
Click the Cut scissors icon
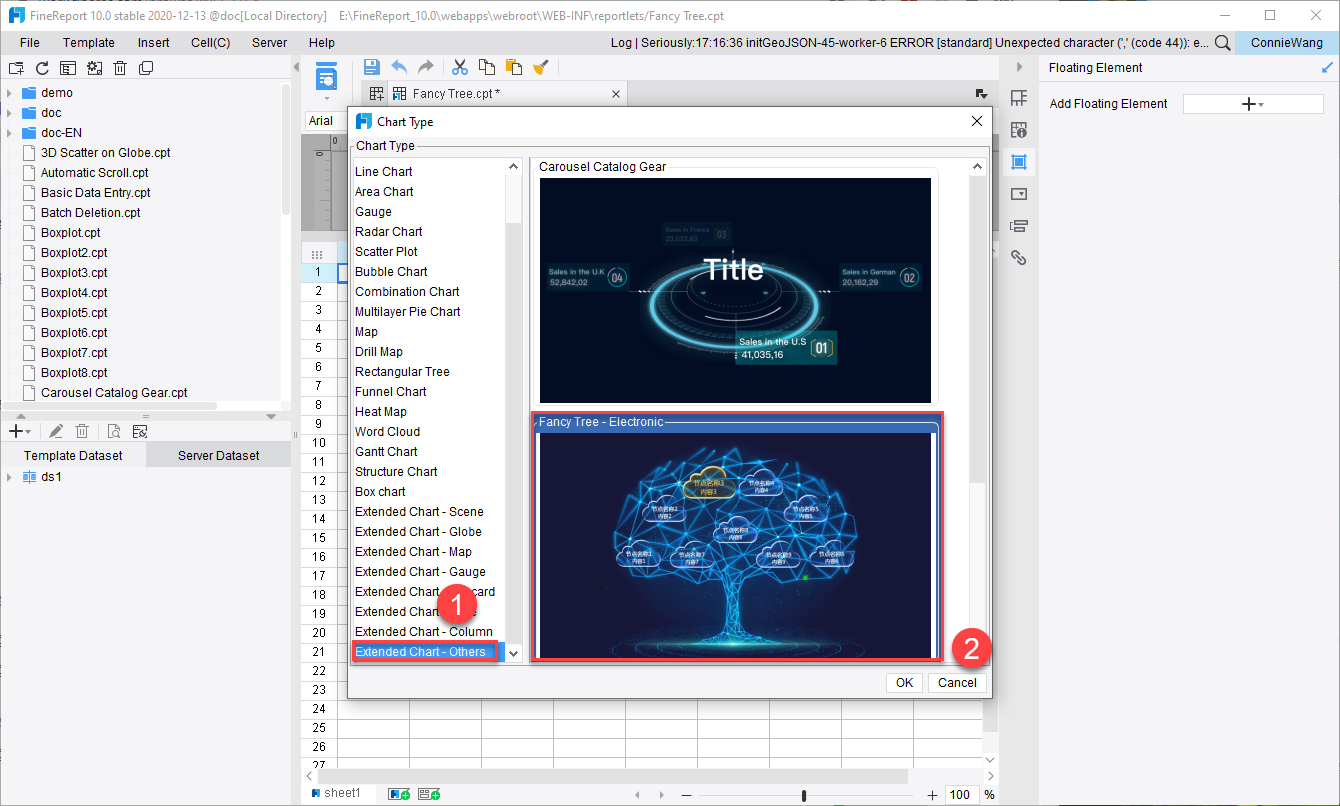pos(460,67)
